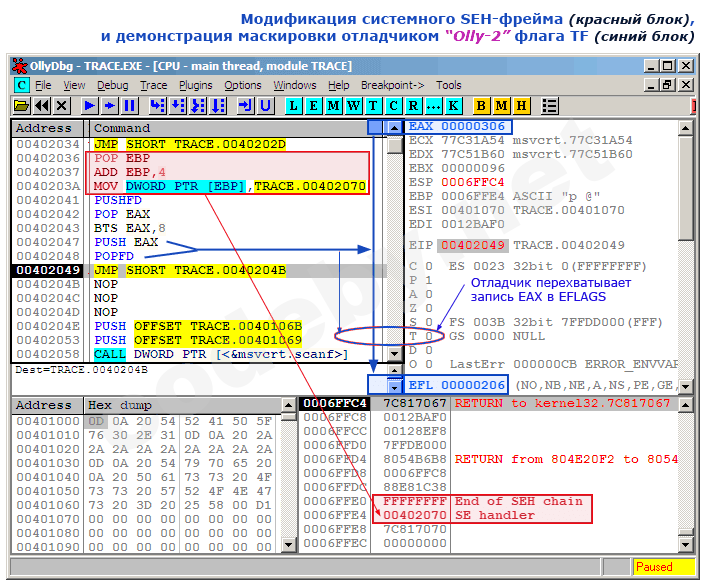Toggle the C carry flag value
The image size is (708, 587).
tap(429, 266)
